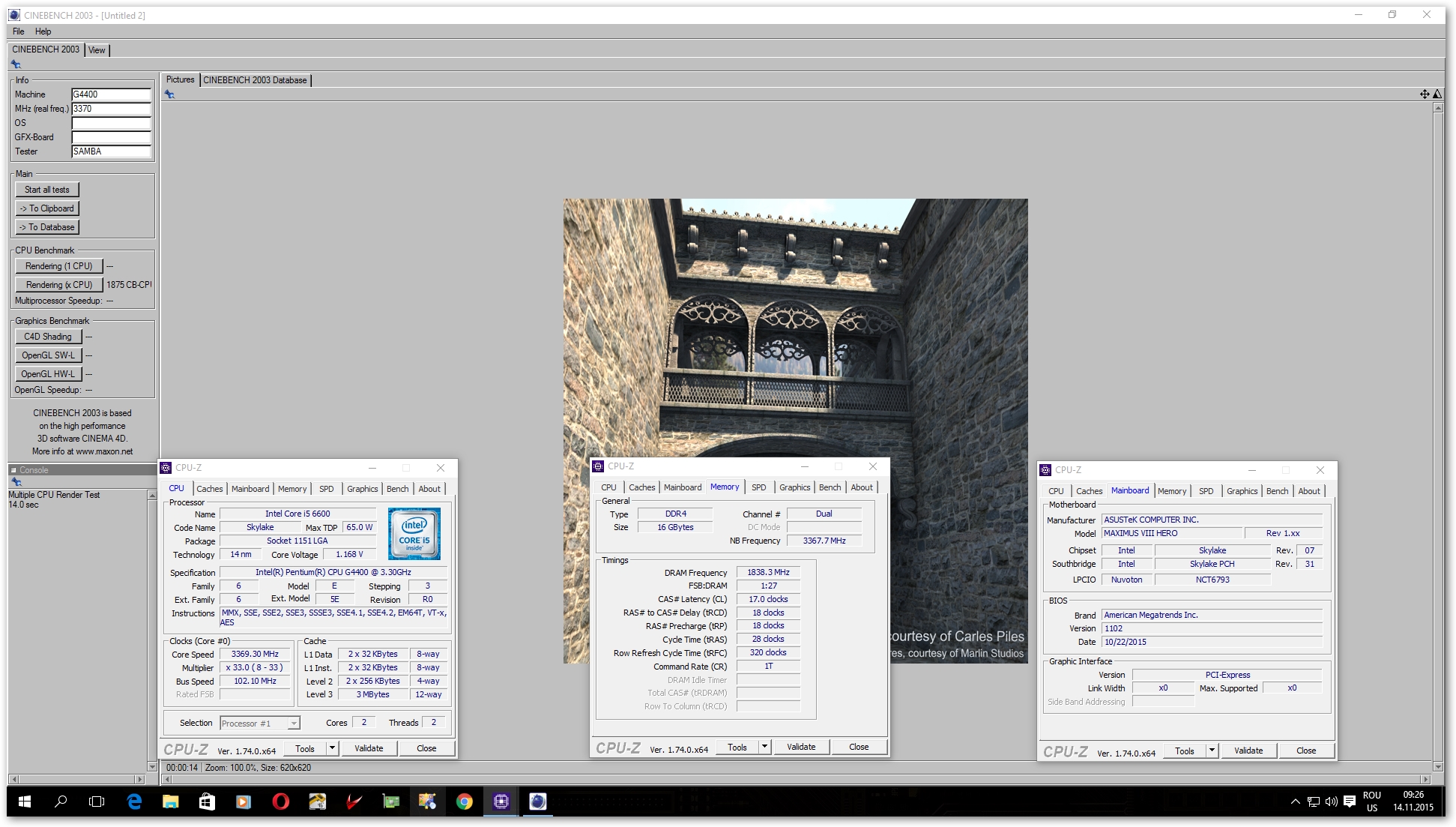Open taskbar search magnifier

pos(61,802)
